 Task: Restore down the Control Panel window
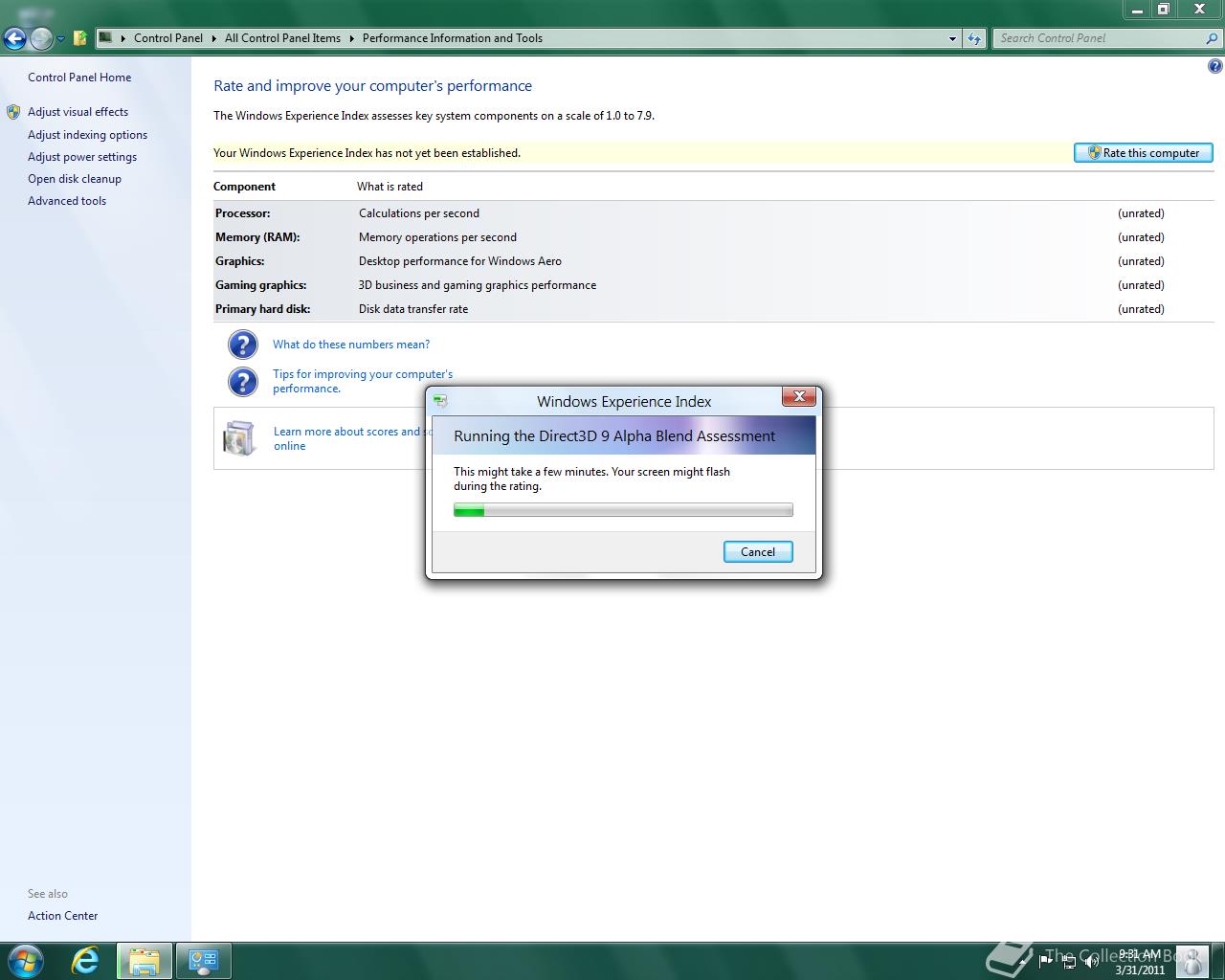(x=1164, y=10)
